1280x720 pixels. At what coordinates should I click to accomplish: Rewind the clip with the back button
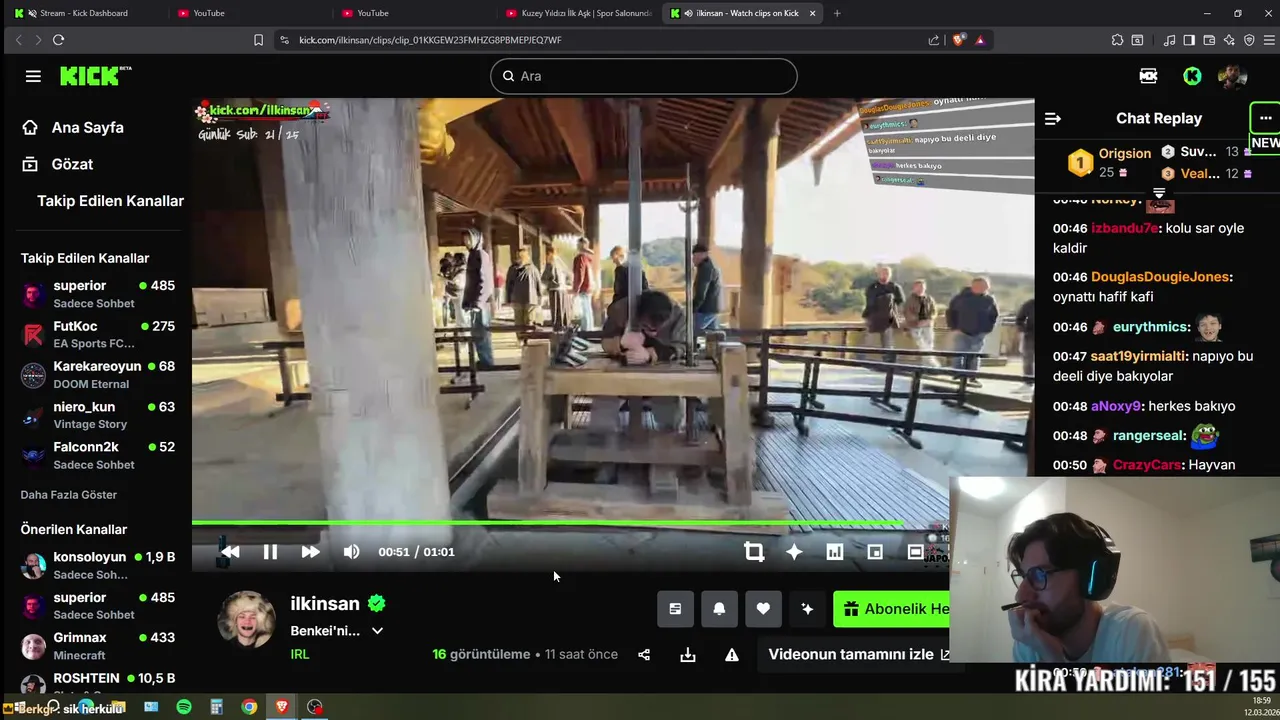(x=230, y=552)
